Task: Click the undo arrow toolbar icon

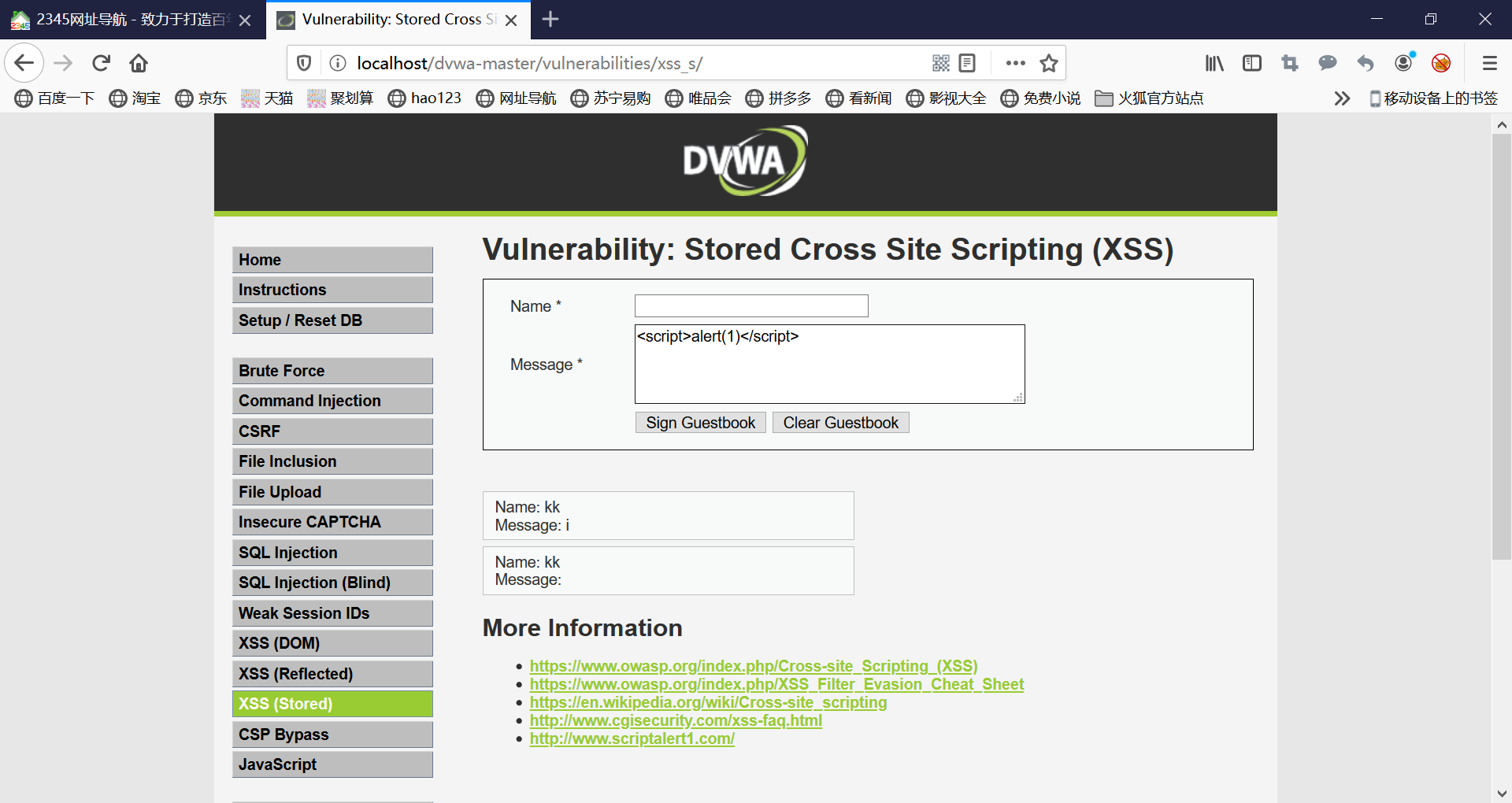Action: pos(1366,63)
